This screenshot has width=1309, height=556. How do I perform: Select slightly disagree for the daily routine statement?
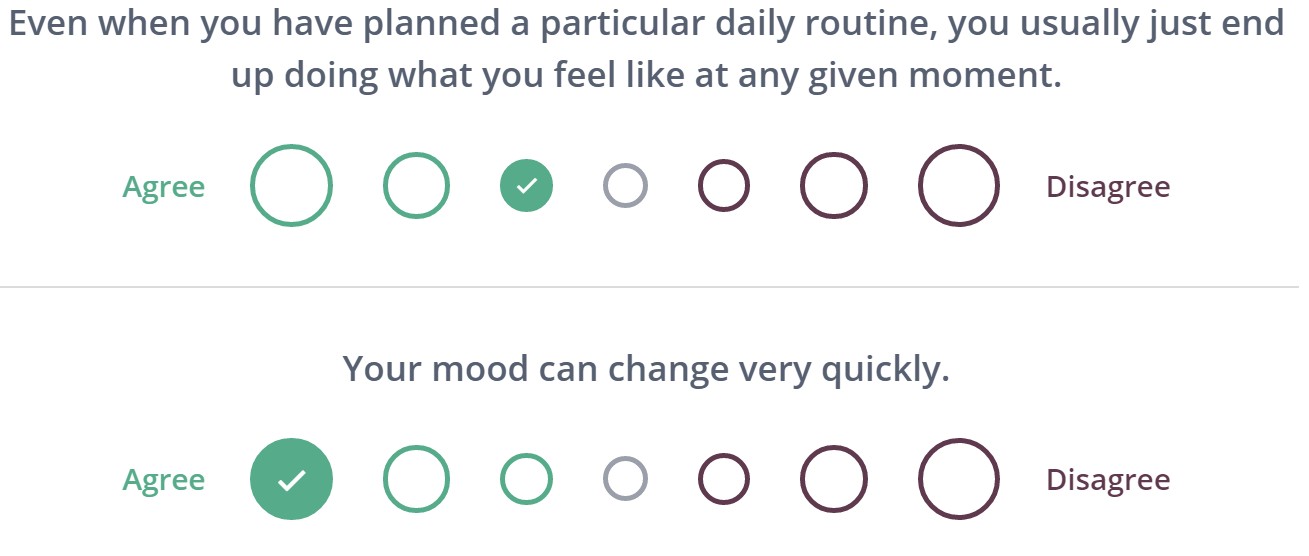[723, 186]
